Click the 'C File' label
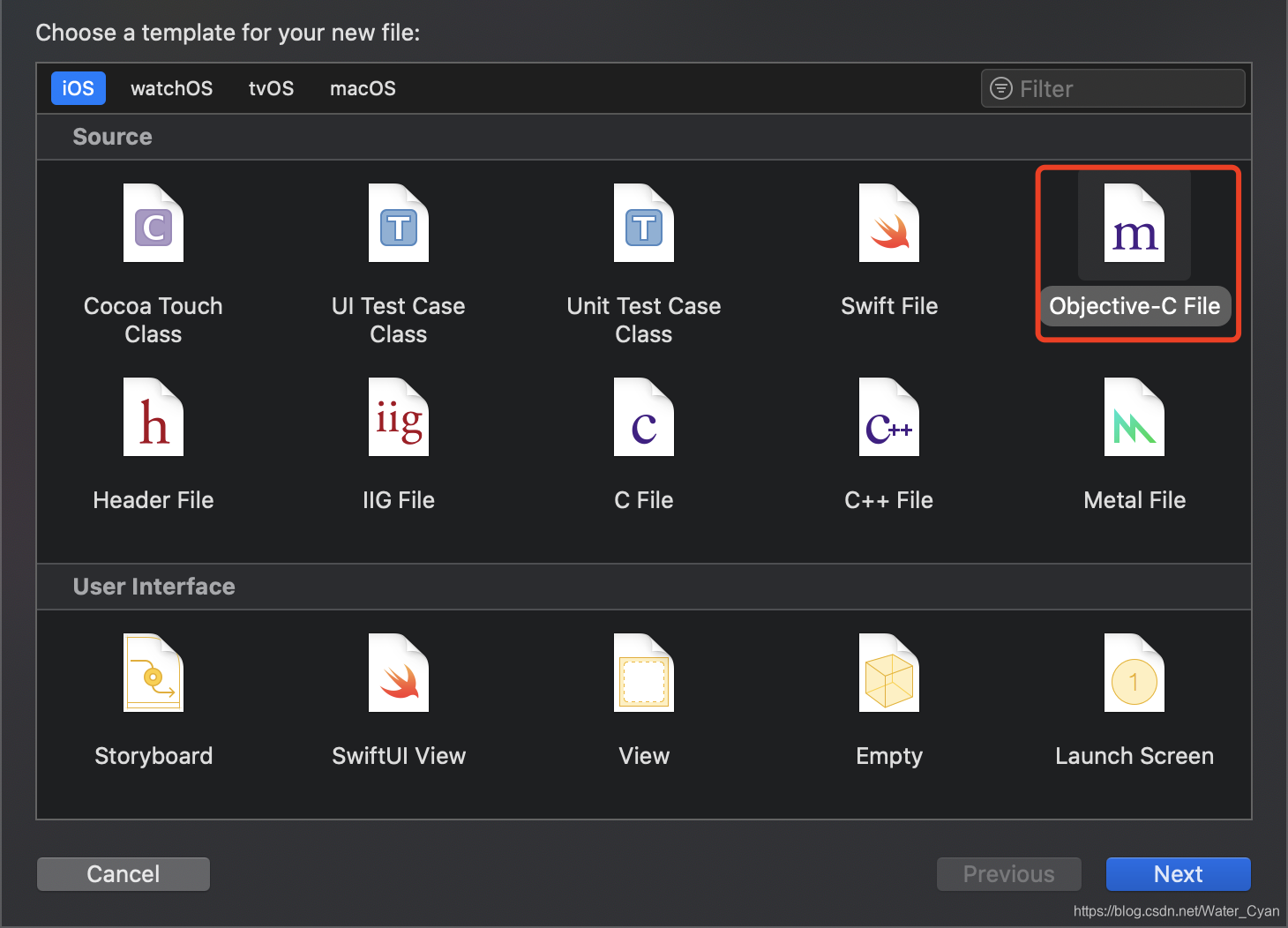 (x=644, y=500)
